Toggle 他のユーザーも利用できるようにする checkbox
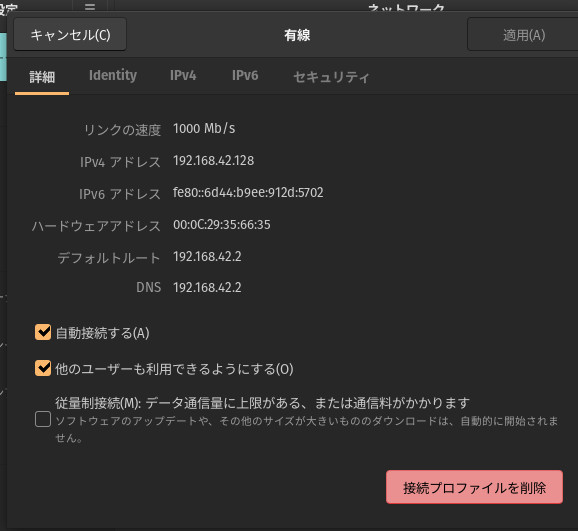The height and width of the screenshot is (531, 578). click(x=43, y=368)
